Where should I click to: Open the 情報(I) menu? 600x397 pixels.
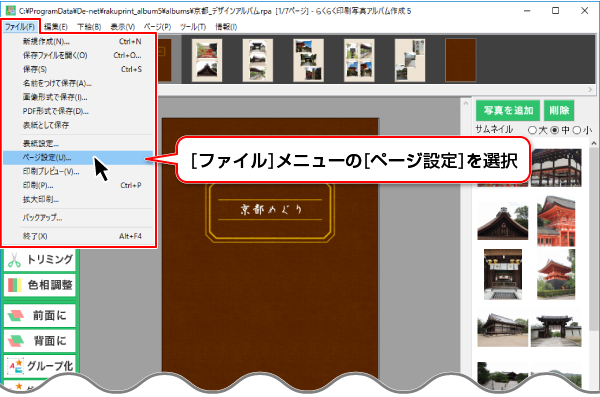click(x=226, y=27)
